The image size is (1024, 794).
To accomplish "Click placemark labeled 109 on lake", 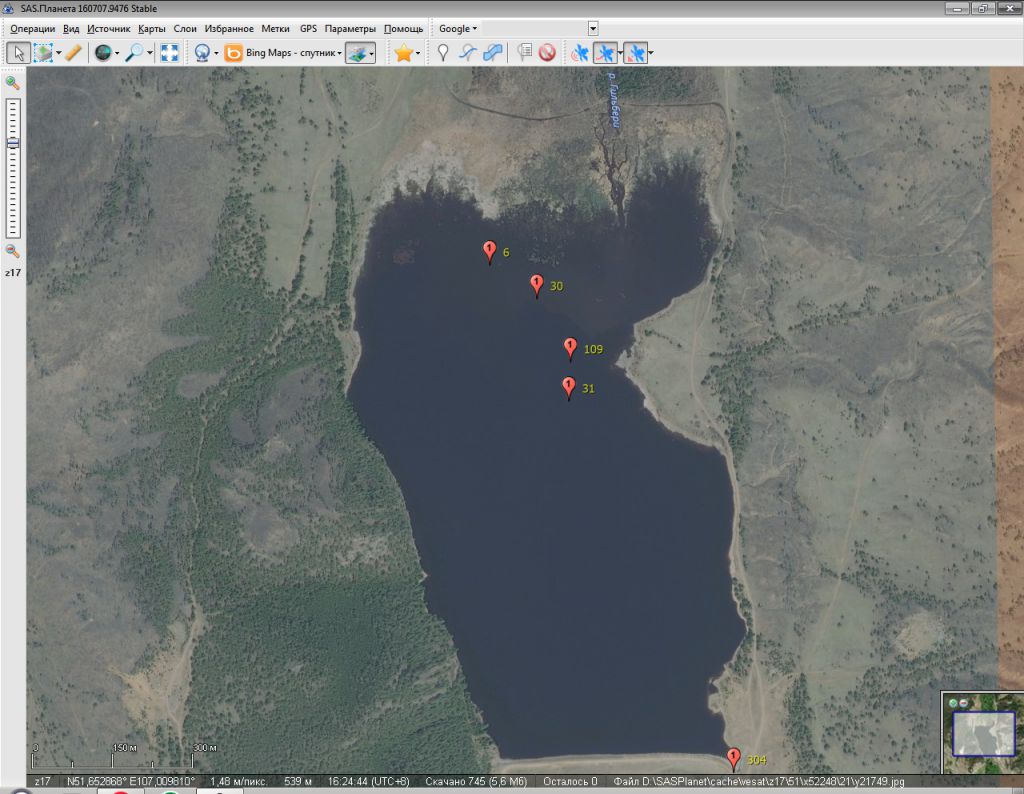I will [x=570, y=348].
